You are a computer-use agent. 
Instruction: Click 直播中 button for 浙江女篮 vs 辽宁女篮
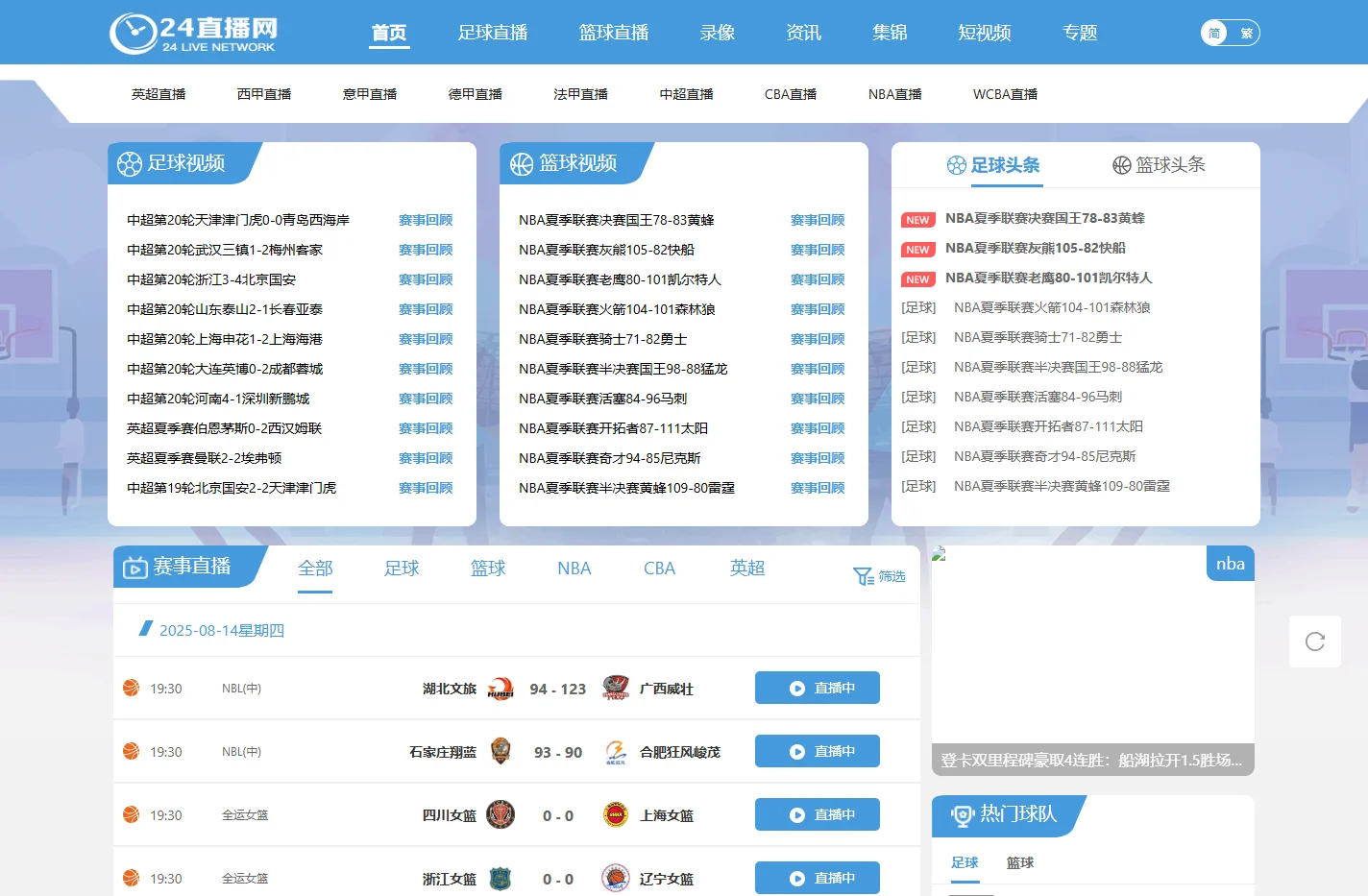point(818,878)
